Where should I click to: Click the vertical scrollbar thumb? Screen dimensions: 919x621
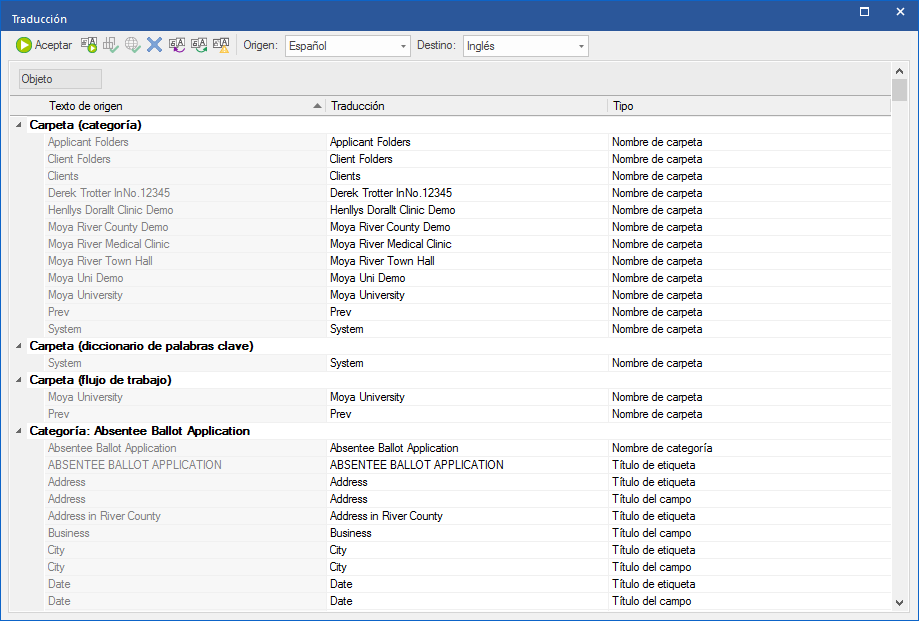click(900, 91)
